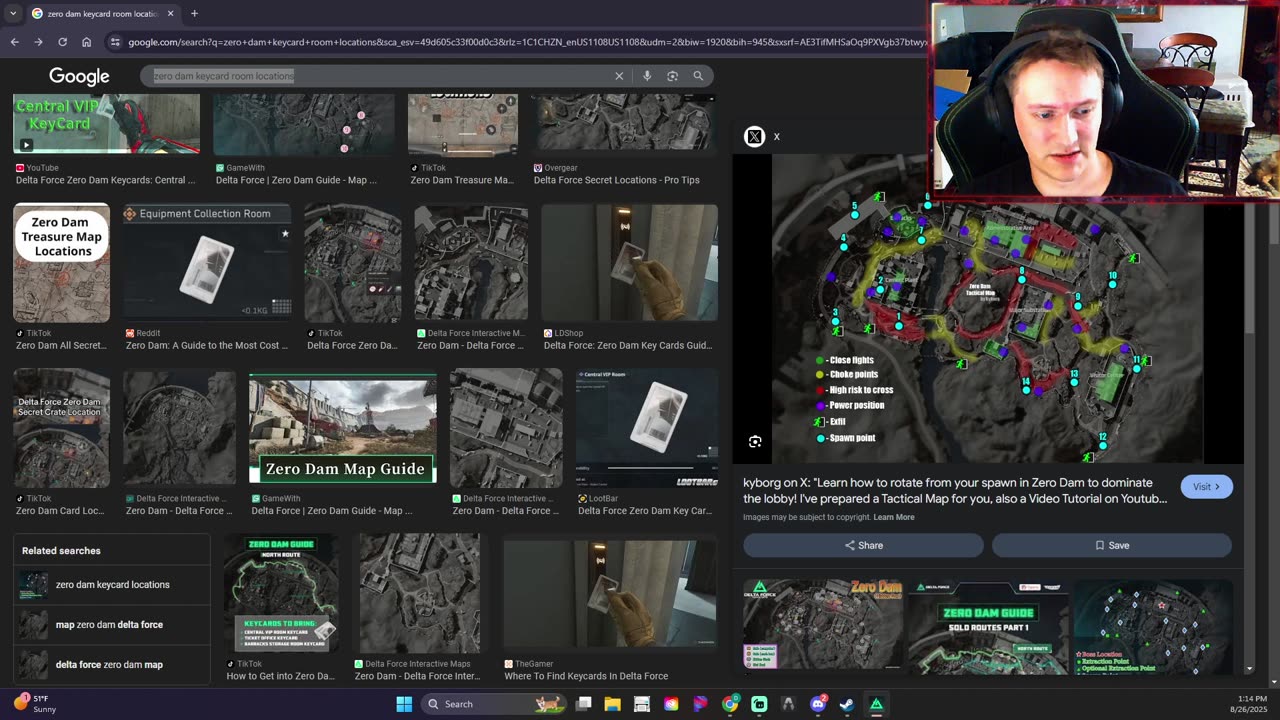Open the Zero Dam Map Guide thumbnail
Screen dimensions: 1280x720
[x=342, y=429]
